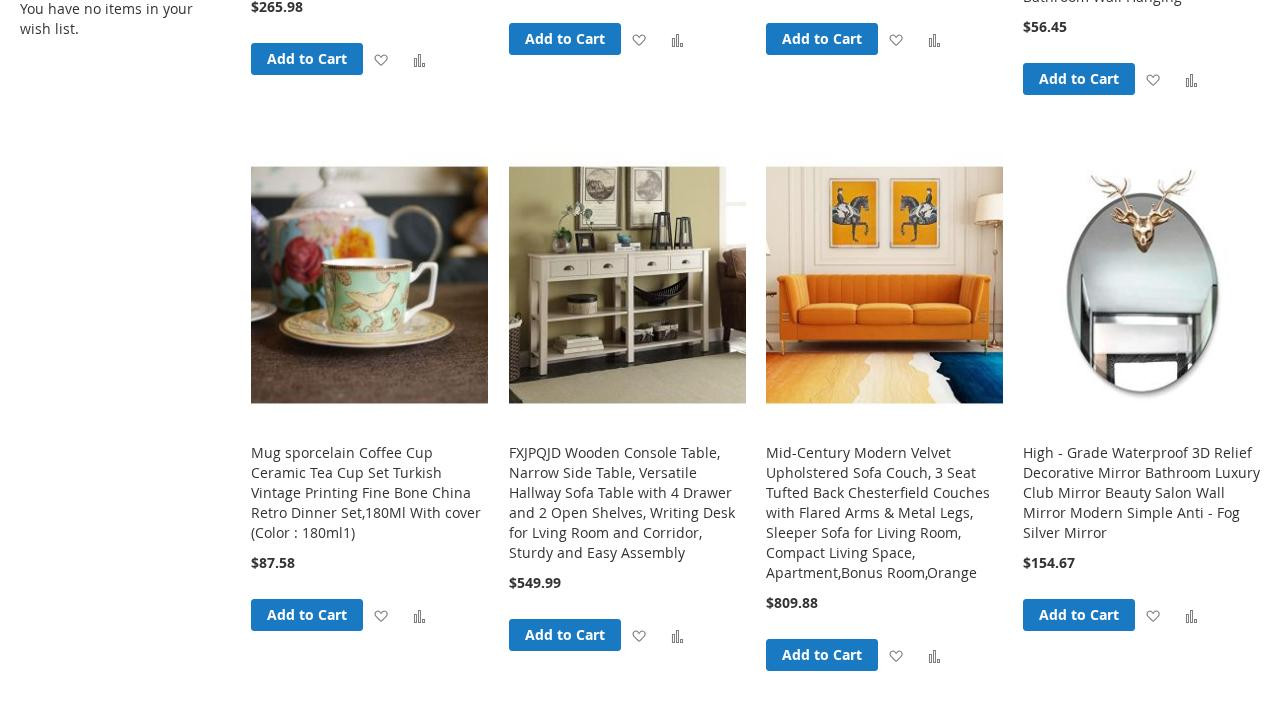This screenshot has width=1280, height=720.
Task: Add the $809.88 Velvet Sofa to cart
Action: pyautogui.click(x=822, y=655)
